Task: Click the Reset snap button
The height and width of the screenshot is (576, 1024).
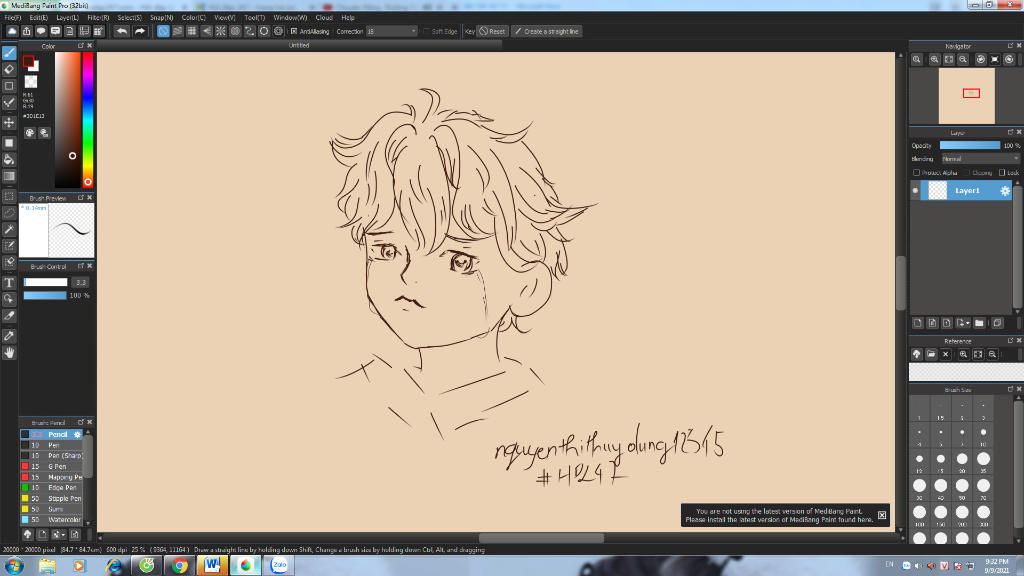Action: click(x=492, y=31)
